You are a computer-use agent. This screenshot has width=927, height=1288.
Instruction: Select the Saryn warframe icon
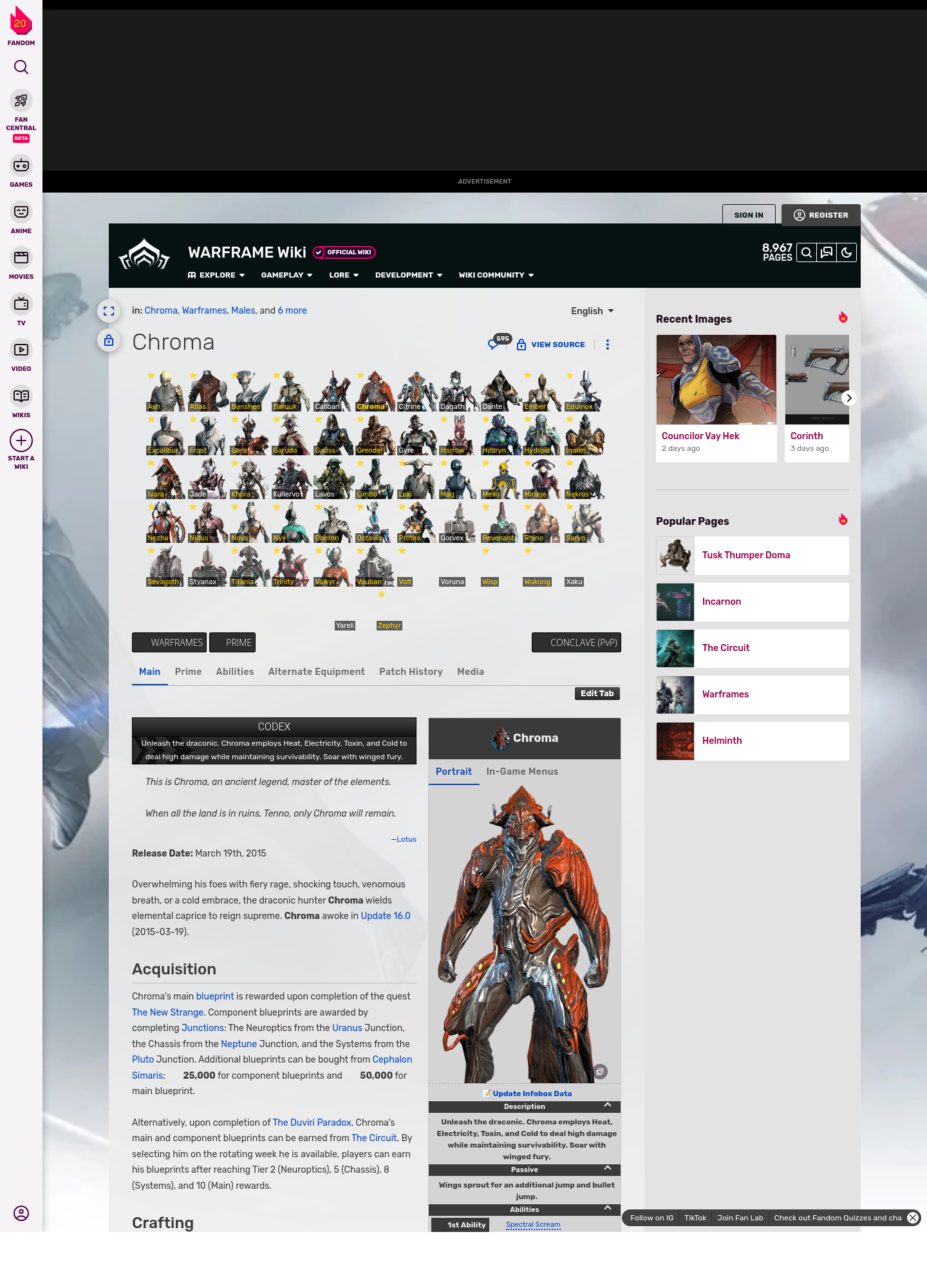point(584,522)
